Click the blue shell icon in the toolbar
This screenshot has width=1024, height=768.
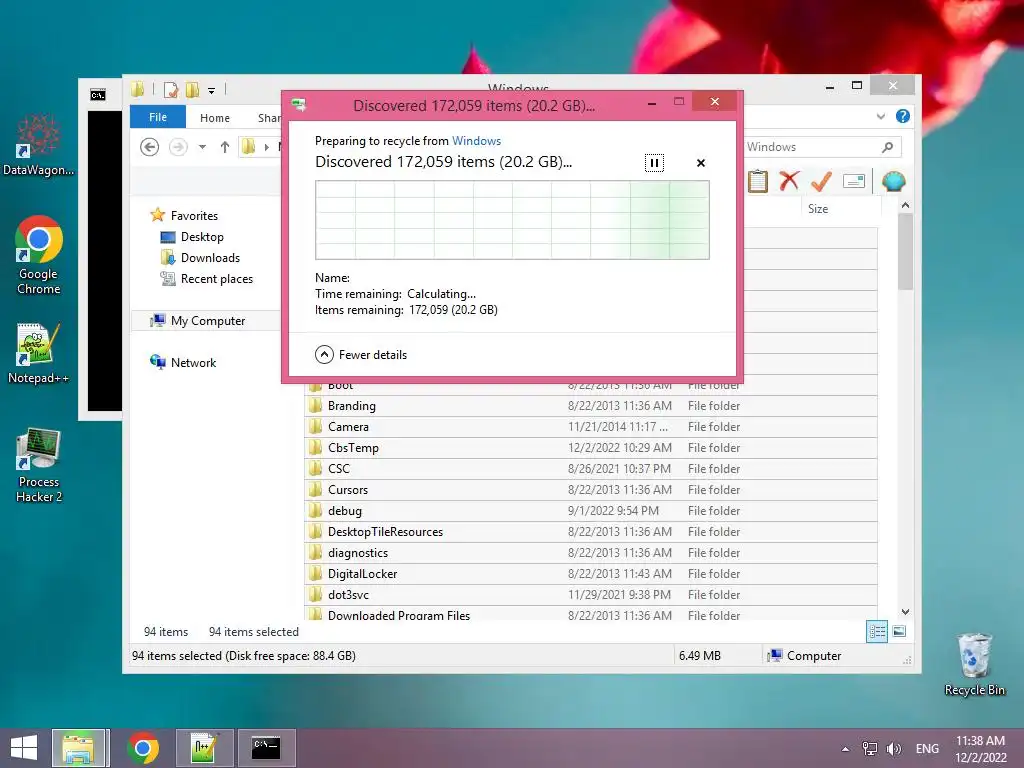(x=893, y=181)
